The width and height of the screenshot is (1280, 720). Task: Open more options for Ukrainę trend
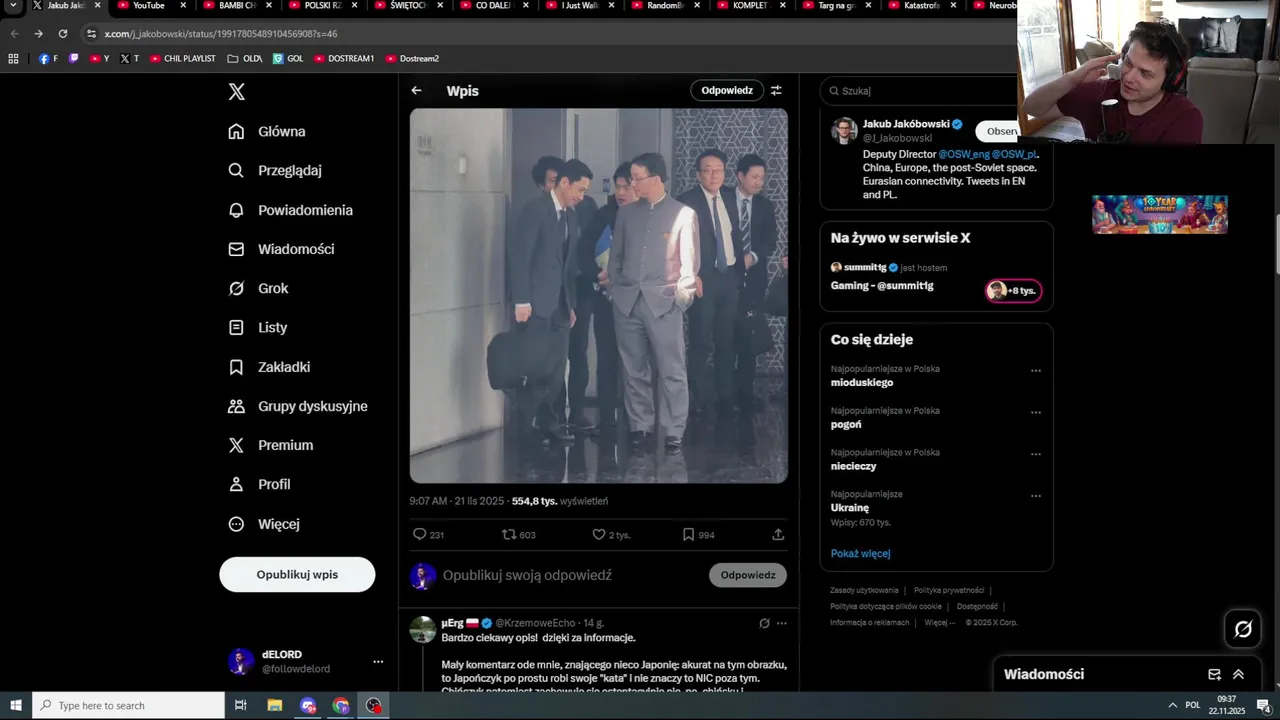click(1036, 496)
